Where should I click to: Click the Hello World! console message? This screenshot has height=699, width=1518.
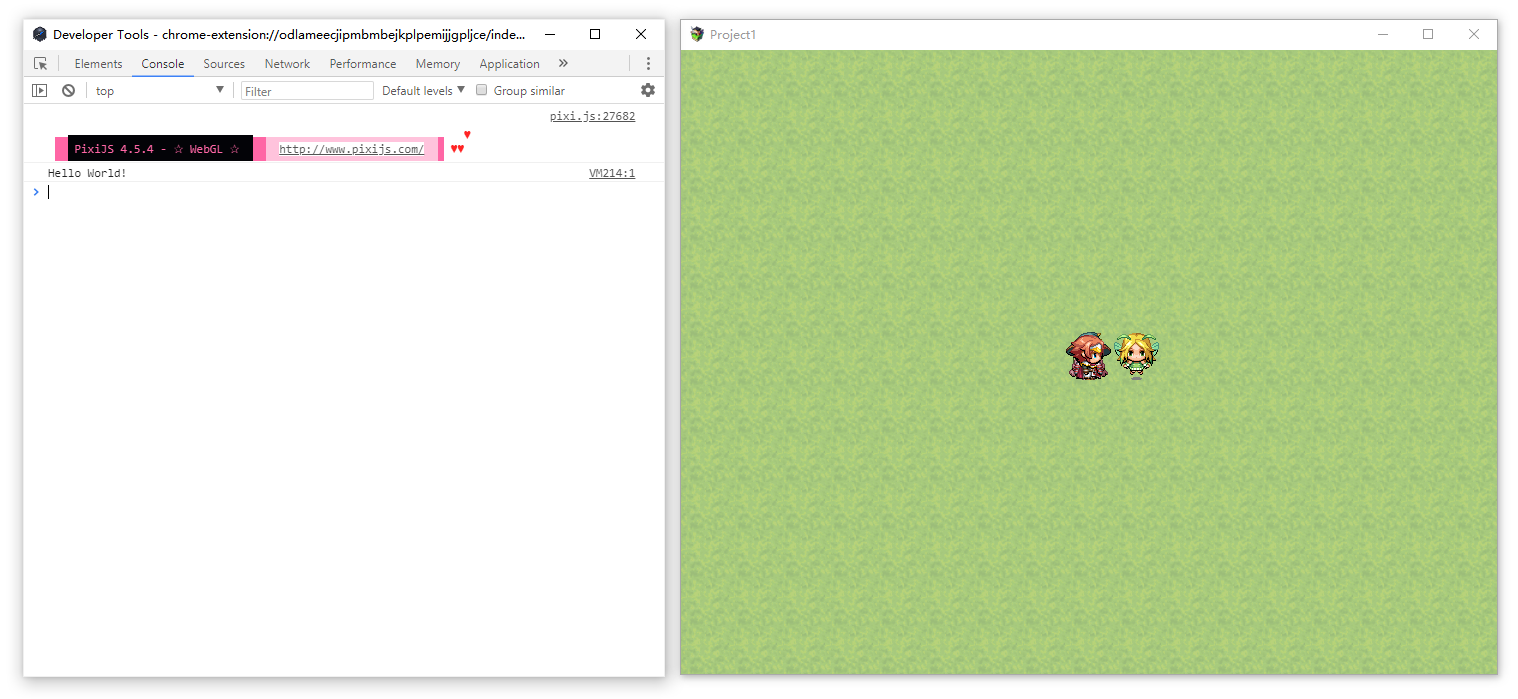[87, 173]
